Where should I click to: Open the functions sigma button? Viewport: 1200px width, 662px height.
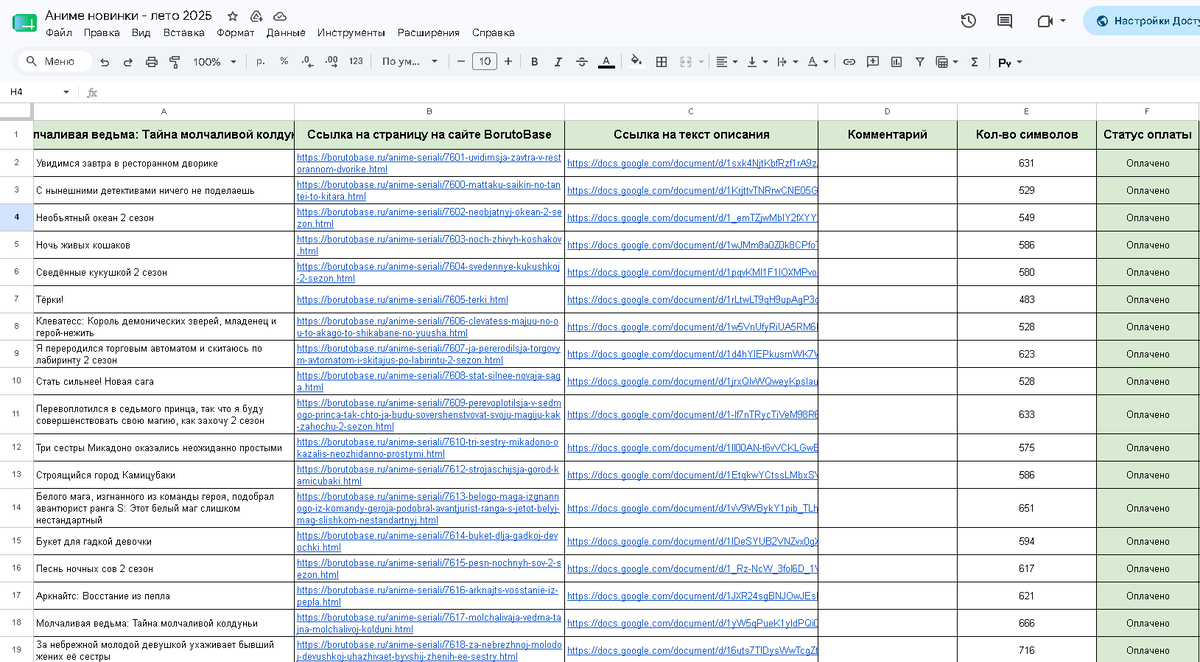(974, 62)
